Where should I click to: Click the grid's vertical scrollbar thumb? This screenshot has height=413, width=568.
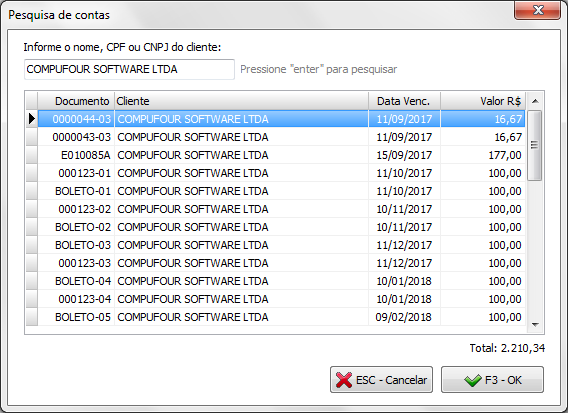click(x=534, y=145)
